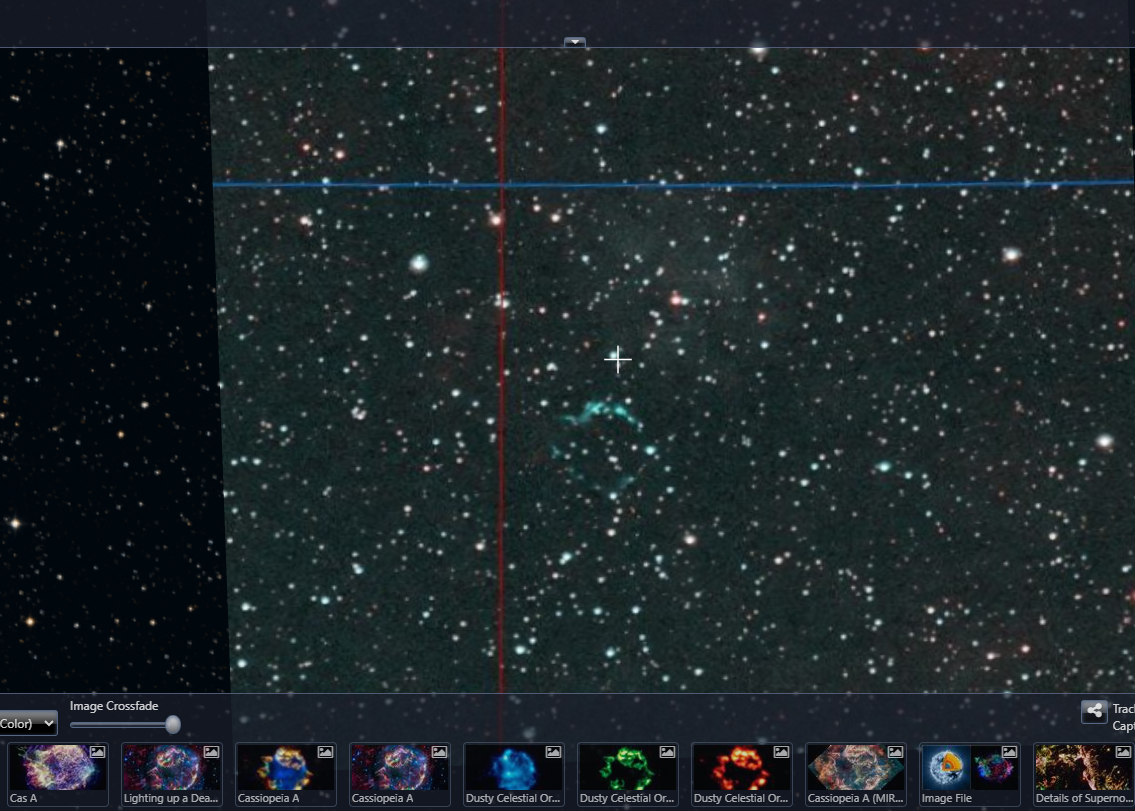Click image icon on green Dusty Celestial thumbnail
Viewport: 1135px width, 811px height.
pyautogui.click(x=667, y=752)
